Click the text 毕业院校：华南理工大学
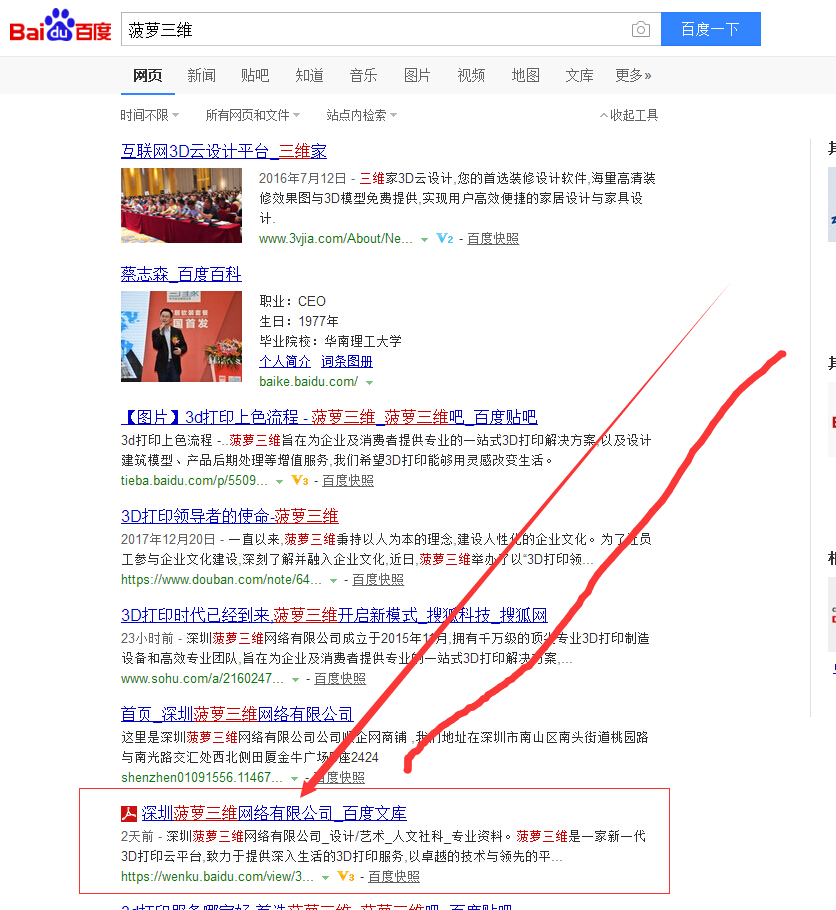This screenshot has height=910, width=836. click(x=330, y=341)
